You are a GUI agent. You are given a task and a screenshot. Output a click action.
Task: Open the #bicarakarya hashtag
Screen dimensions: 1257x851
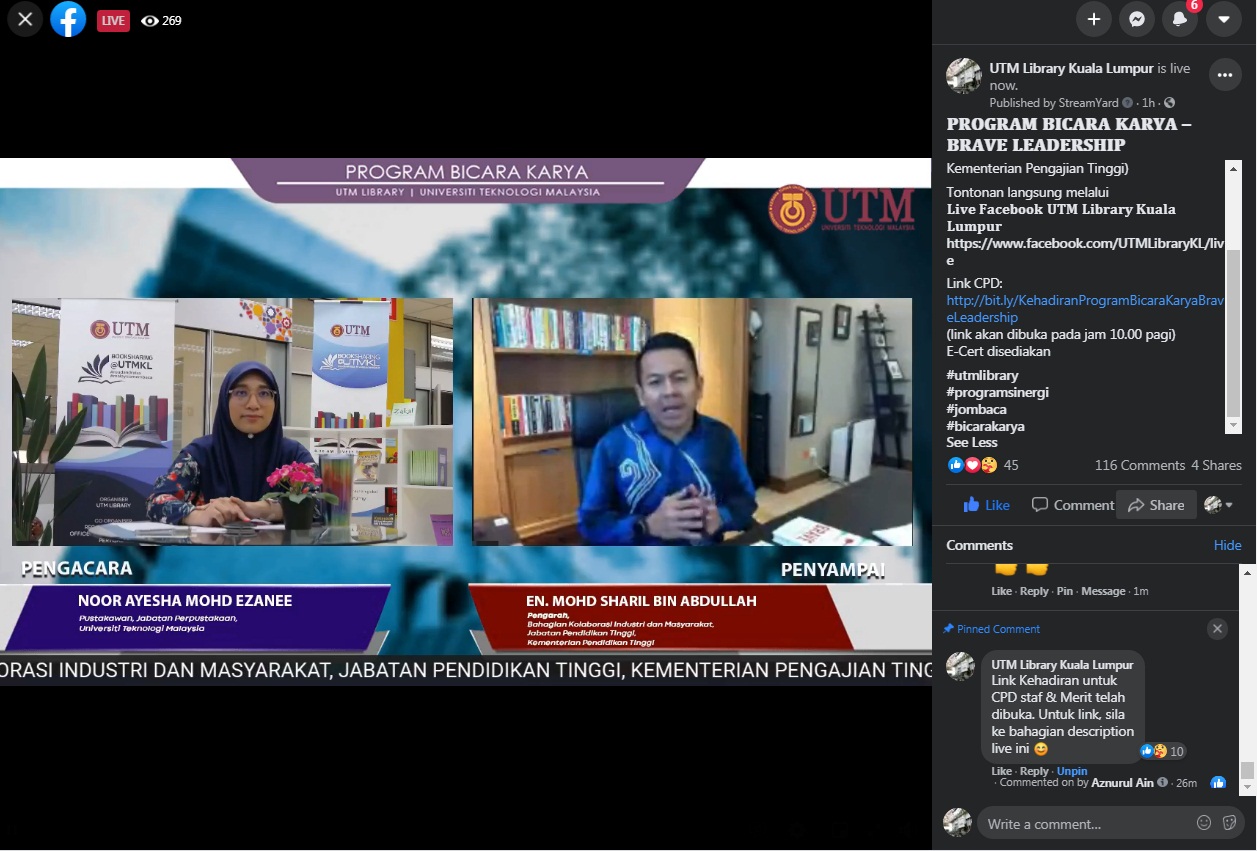[x=986, y=426]
